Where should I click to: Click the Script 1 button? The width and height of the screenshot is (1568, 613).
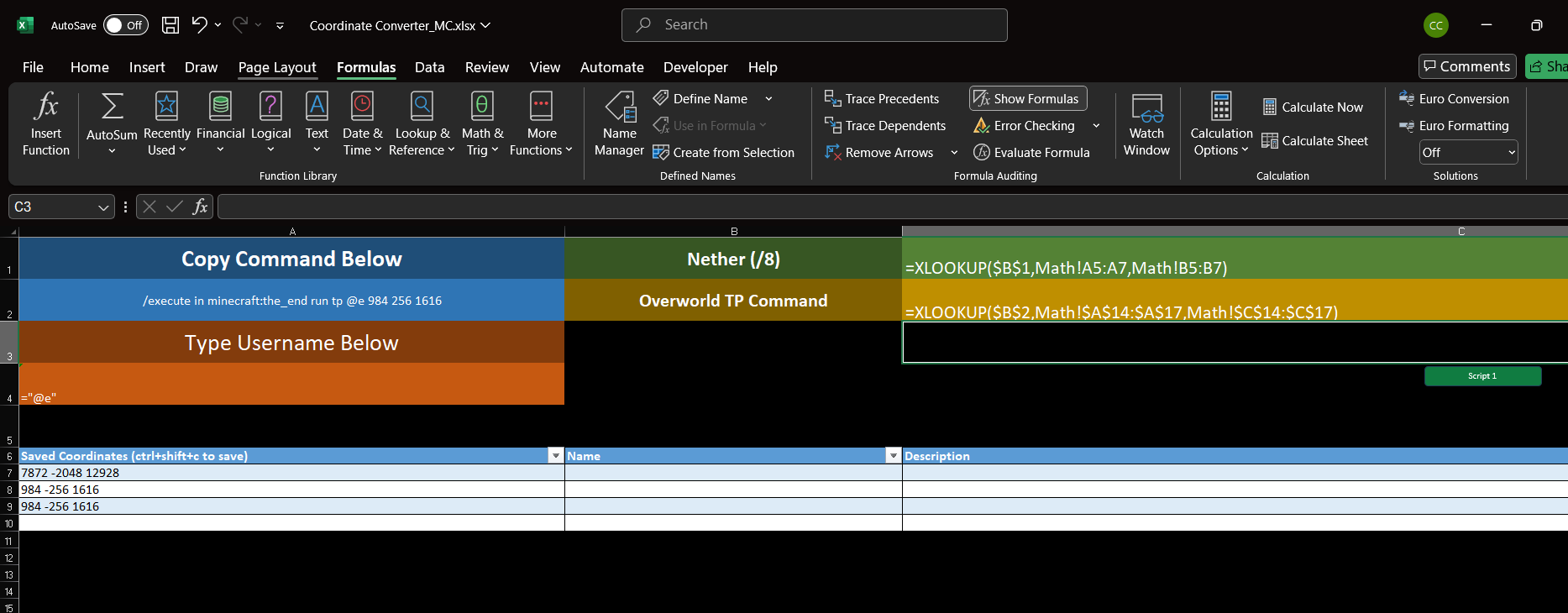pos(1482,376)
